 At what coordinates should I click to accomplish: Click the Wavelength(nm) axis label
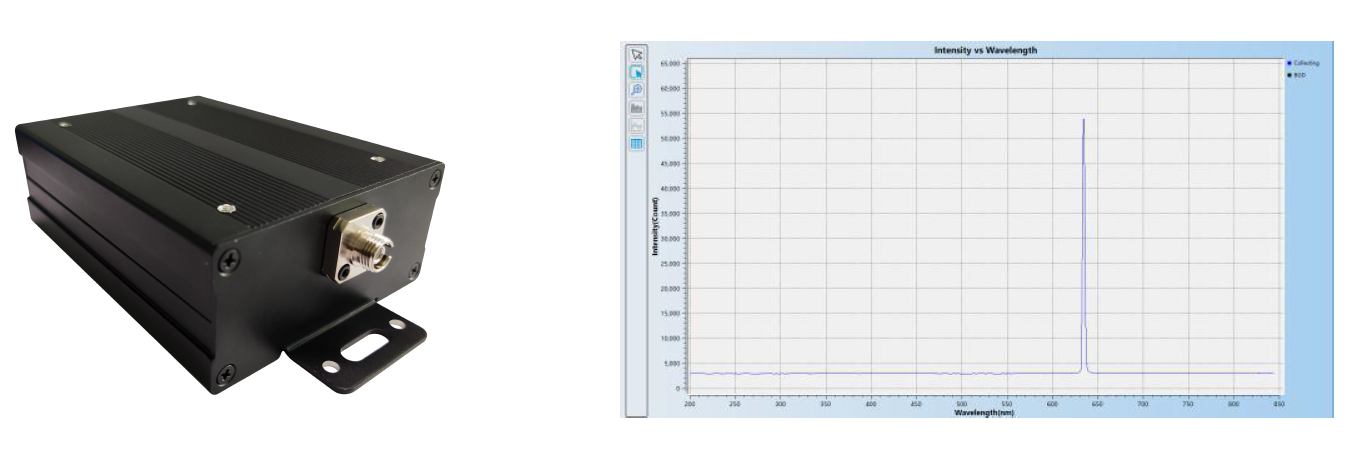tap(985, 411)
